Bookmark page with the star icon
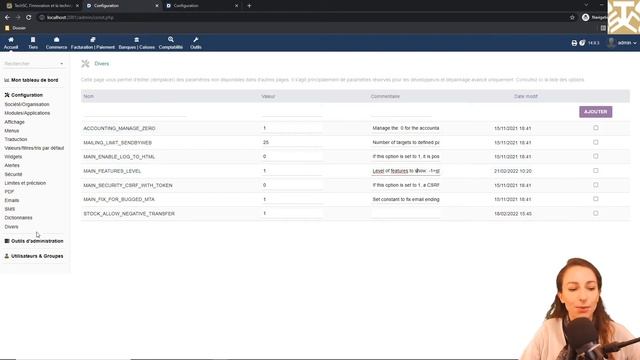 pos(572,18)
